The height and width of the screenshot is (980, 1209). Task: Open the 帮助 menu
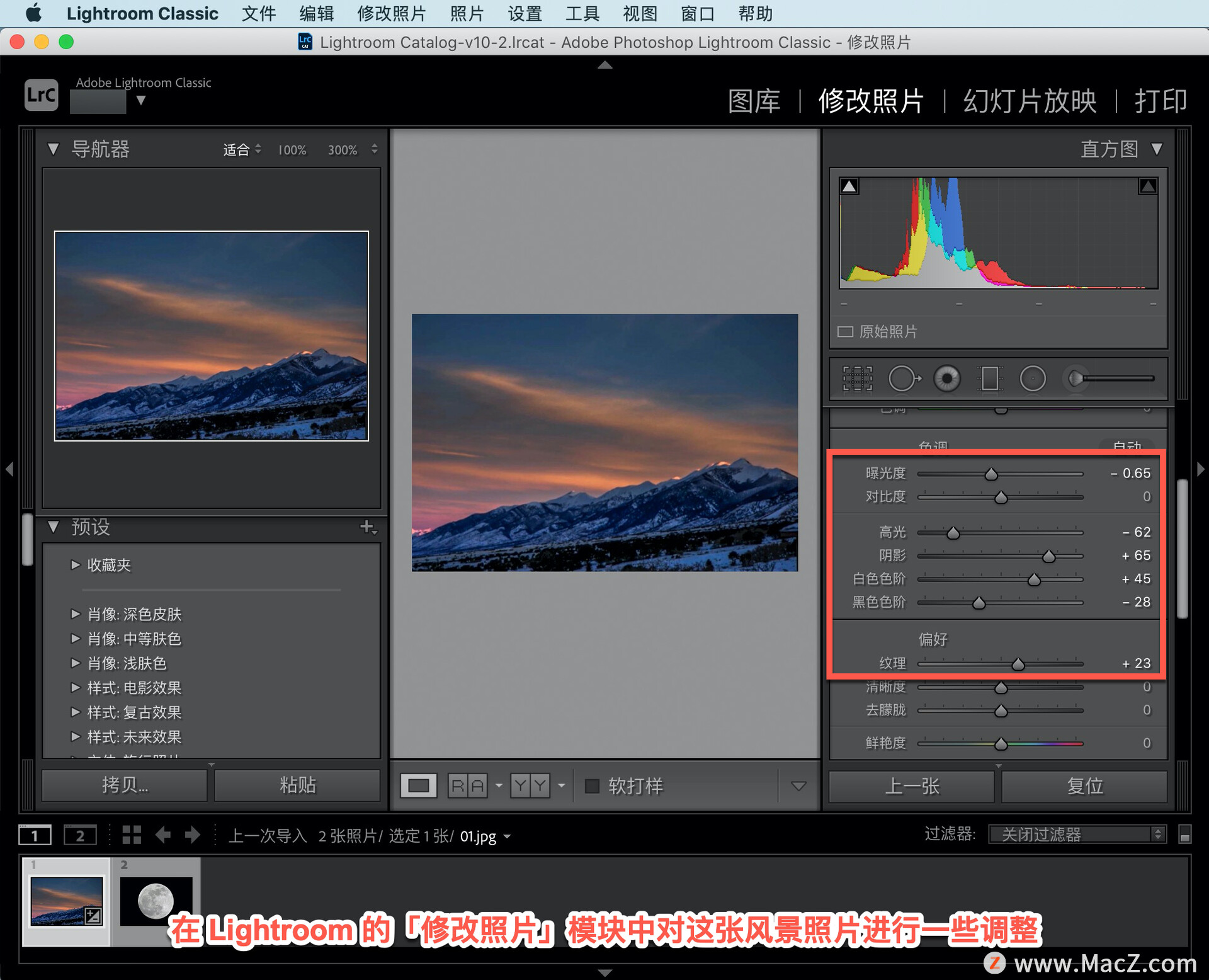756,13
